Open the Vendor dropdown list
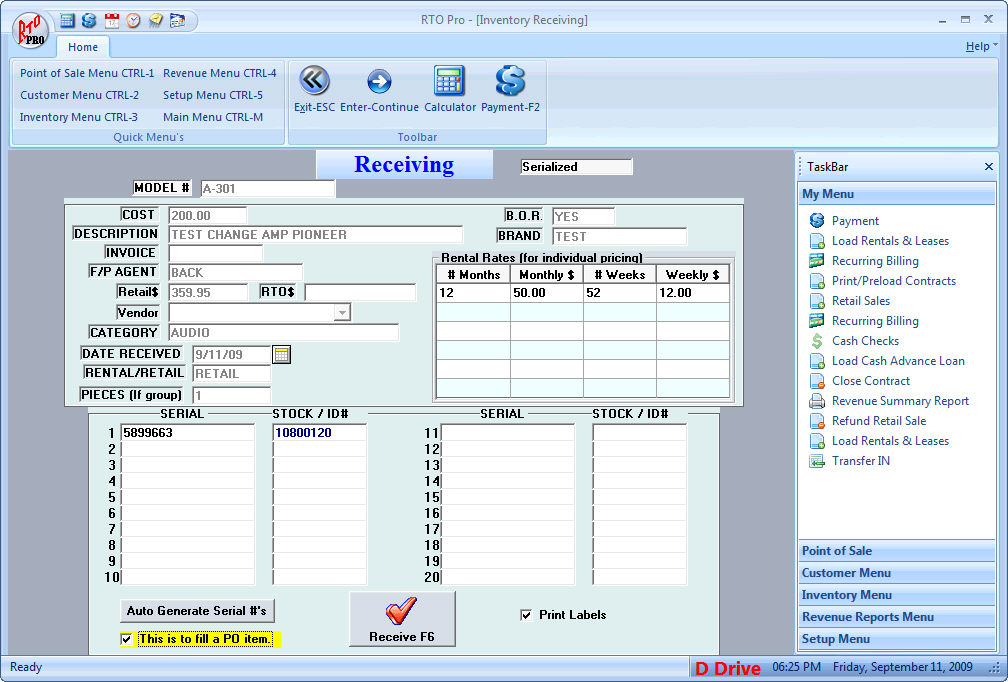This screenshot has width=1008, height=682. point(342,313)
